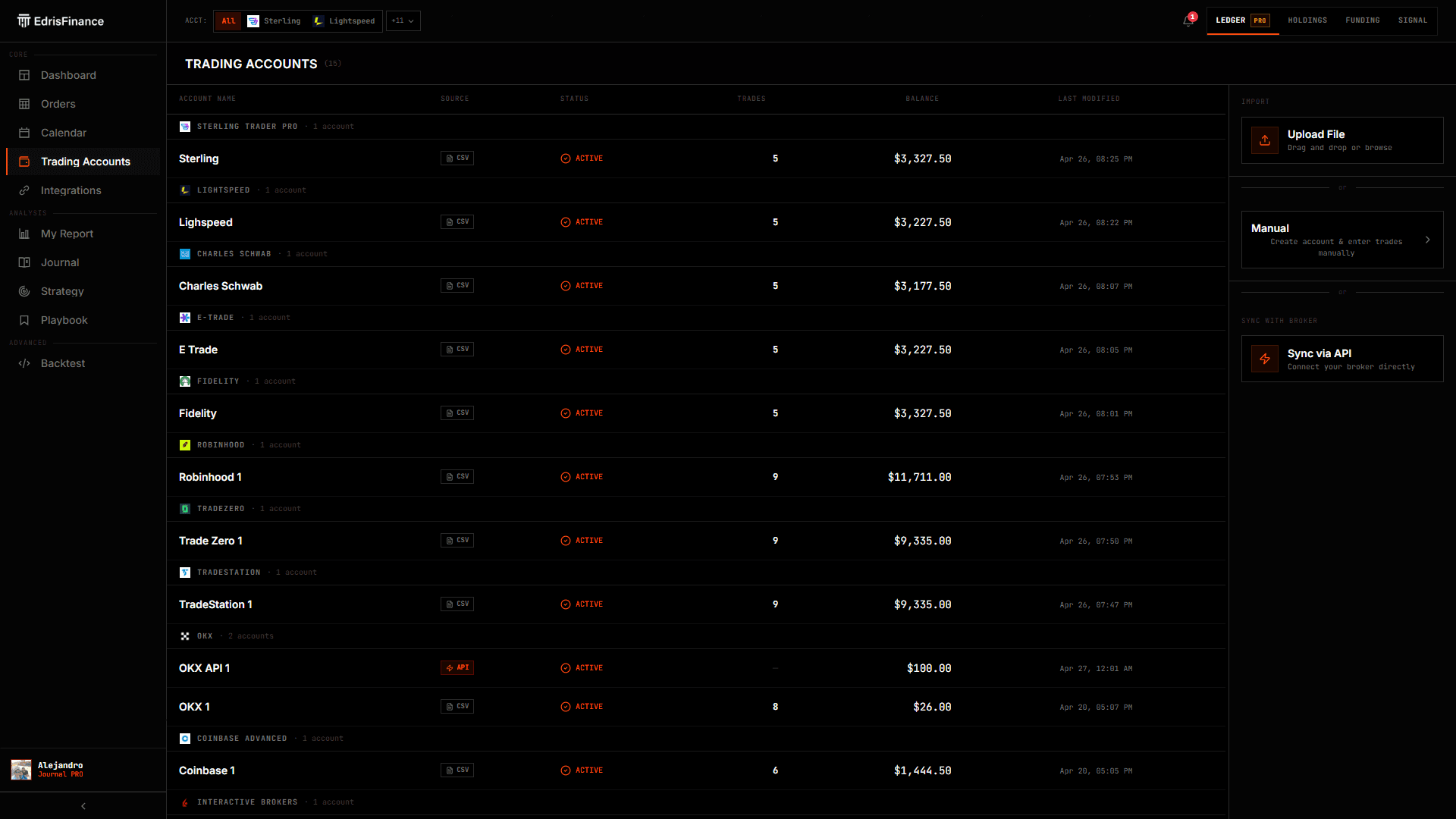Click the Sterling Trader Pro group logo
Screen dimensions: 1456x819
(x=185, y=127)
